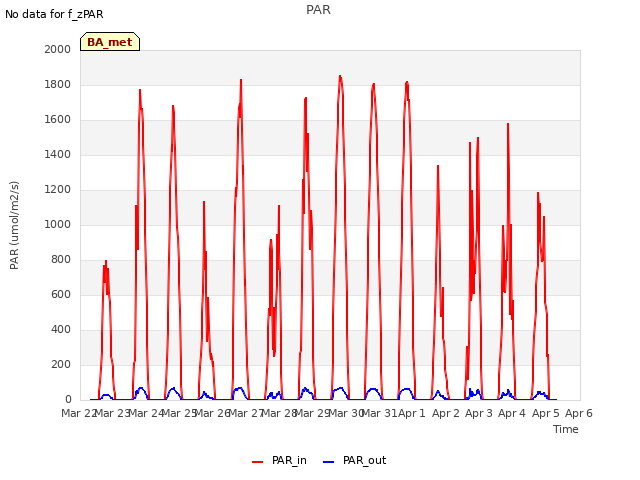Click the Time x-axis label
This screenshot has width=640, height=480.
(566, 429)
